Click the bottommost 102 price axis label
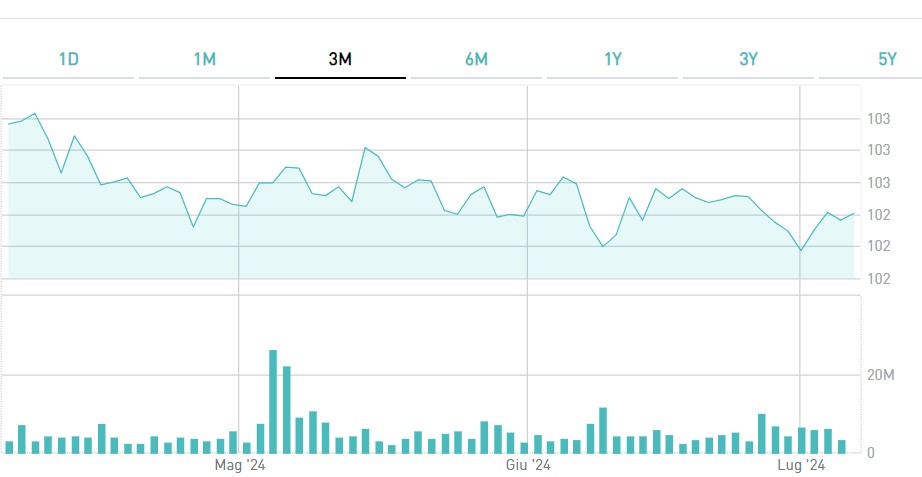This screenshot has height=477, width=922. [x=879, y=278]
